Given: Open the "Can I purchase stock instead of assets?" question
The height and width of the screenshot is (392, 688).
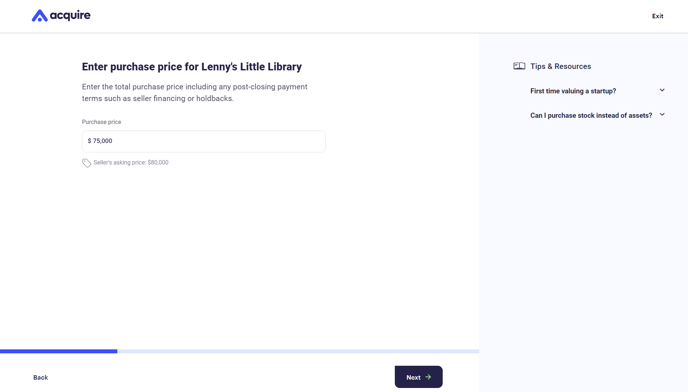Looking at the screenshot, I should tap(591, 115).
